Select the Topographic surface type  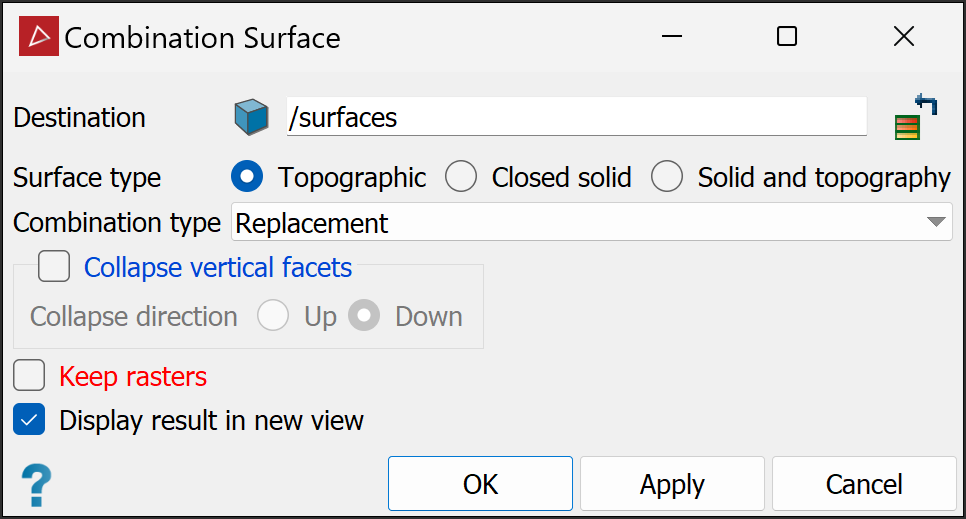tap(247, 177)
